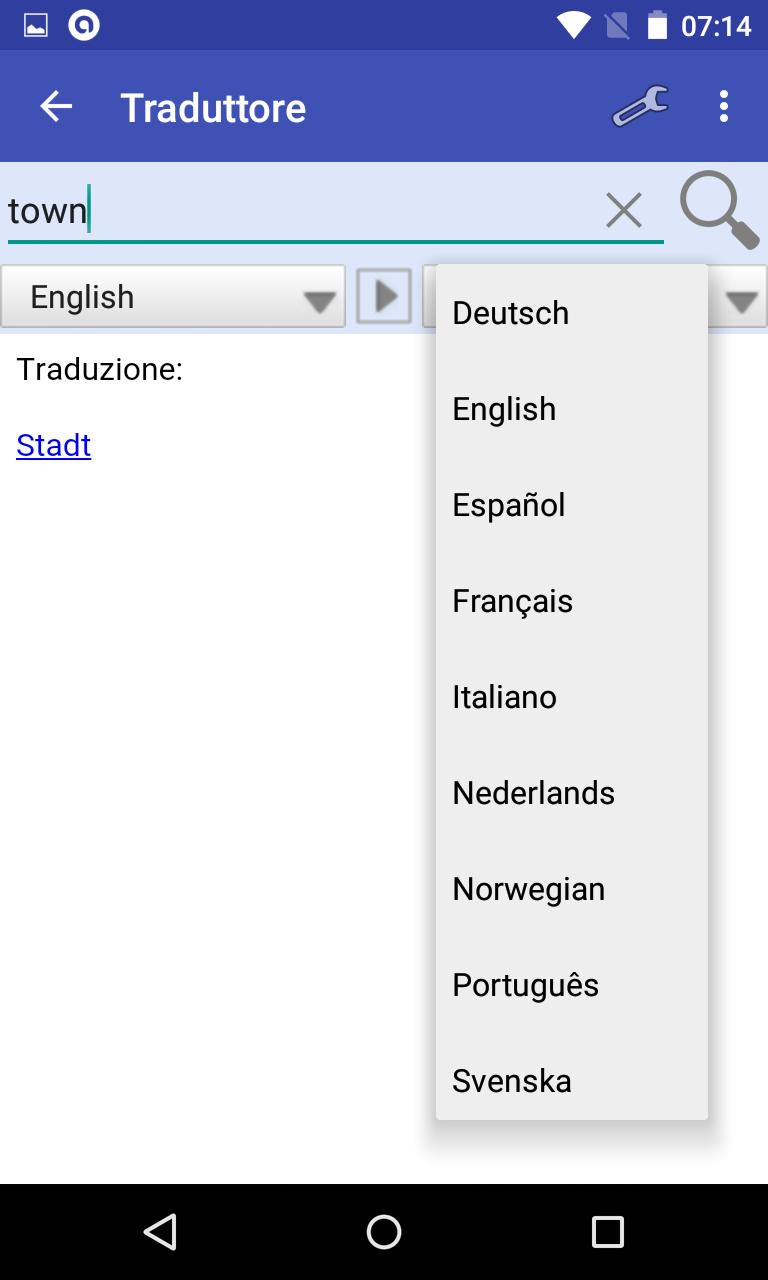Select Português from the language options
Image resolution: width=768 pixels, height=1280 pixels.
coord(524,984)
